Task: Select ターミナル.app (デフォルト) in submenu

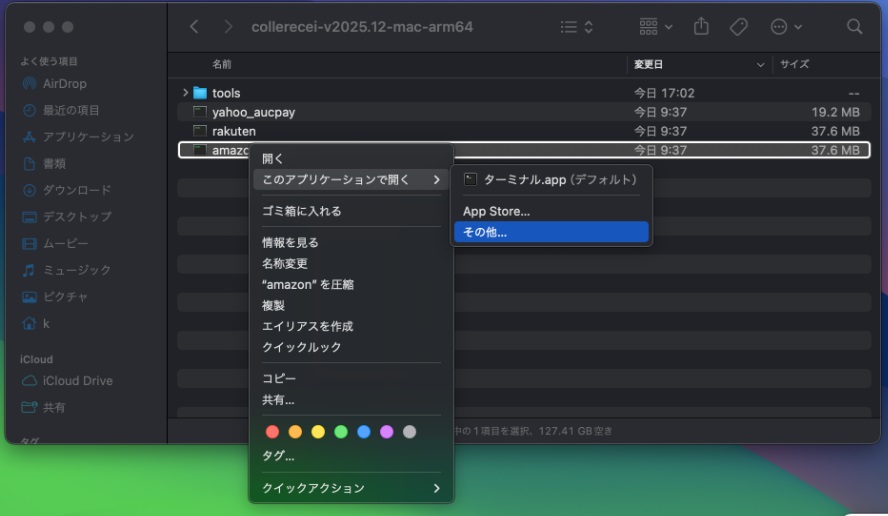Action: (x=559, y=180)
